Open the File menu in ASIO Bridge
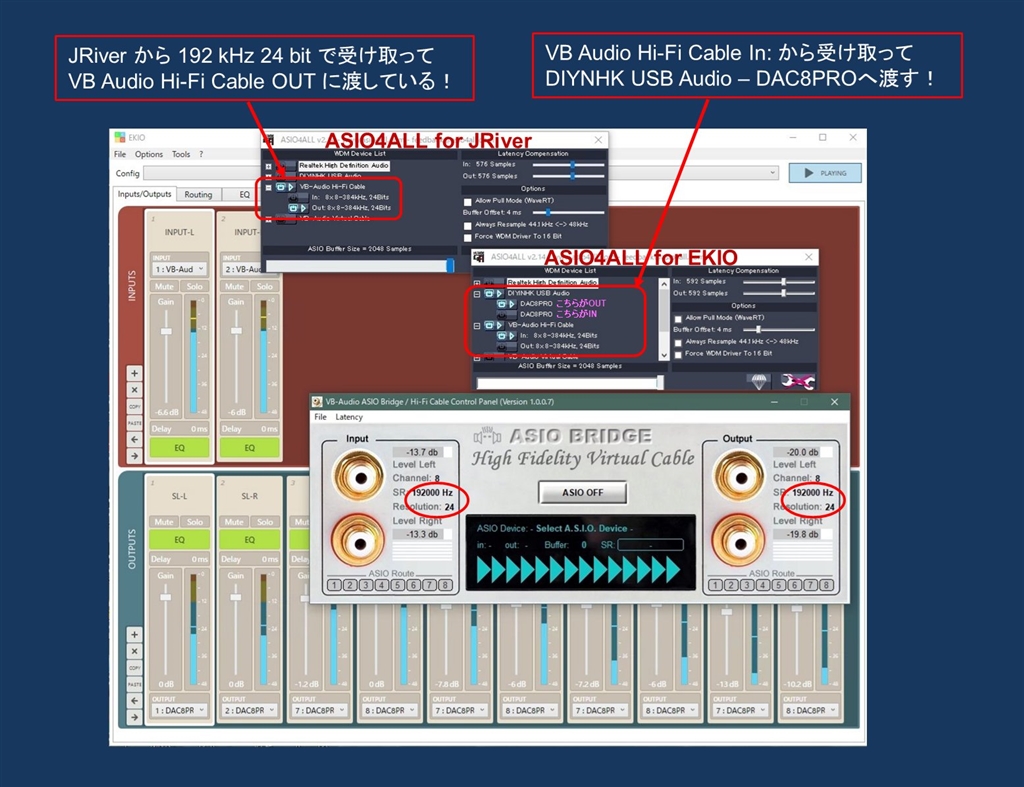 point(321,417)
